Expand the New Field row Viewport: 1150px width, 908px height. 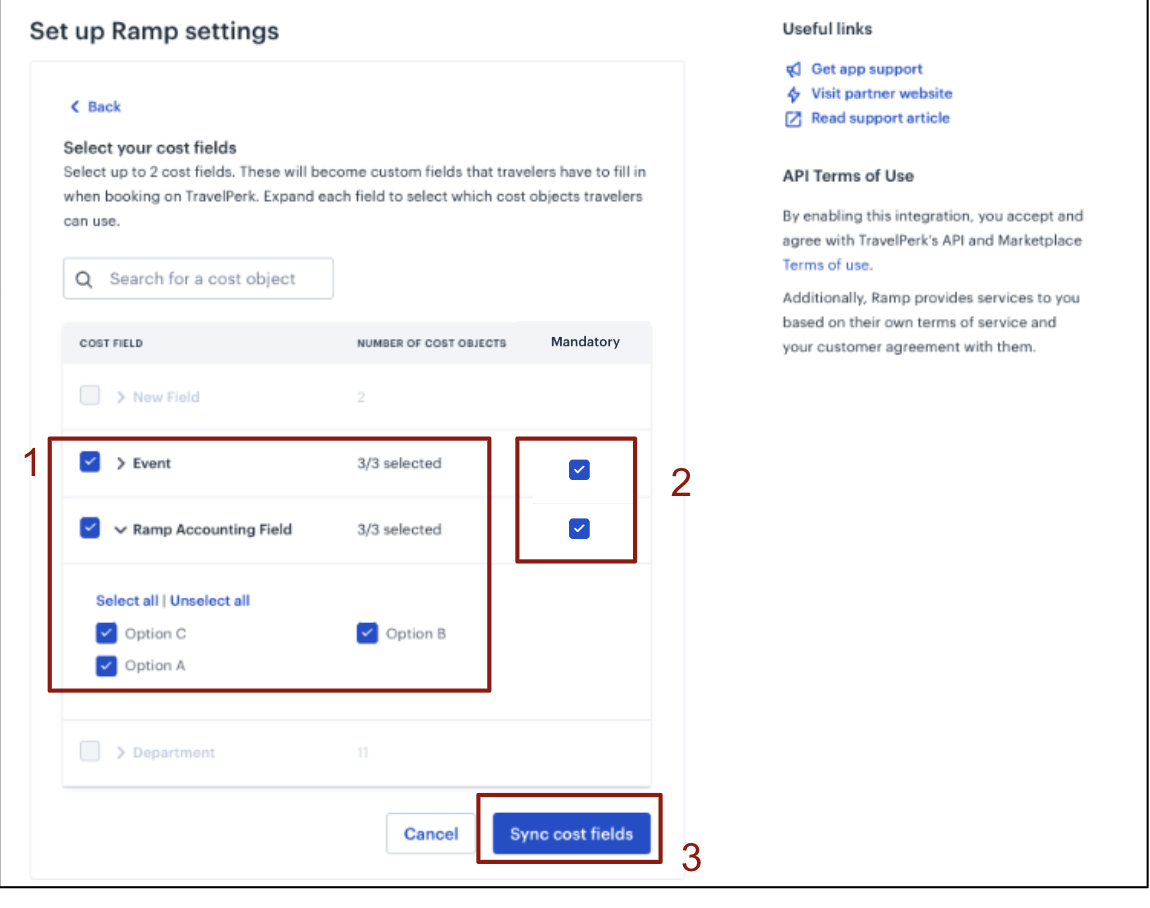pyautogui.click(x=120, y=398)
